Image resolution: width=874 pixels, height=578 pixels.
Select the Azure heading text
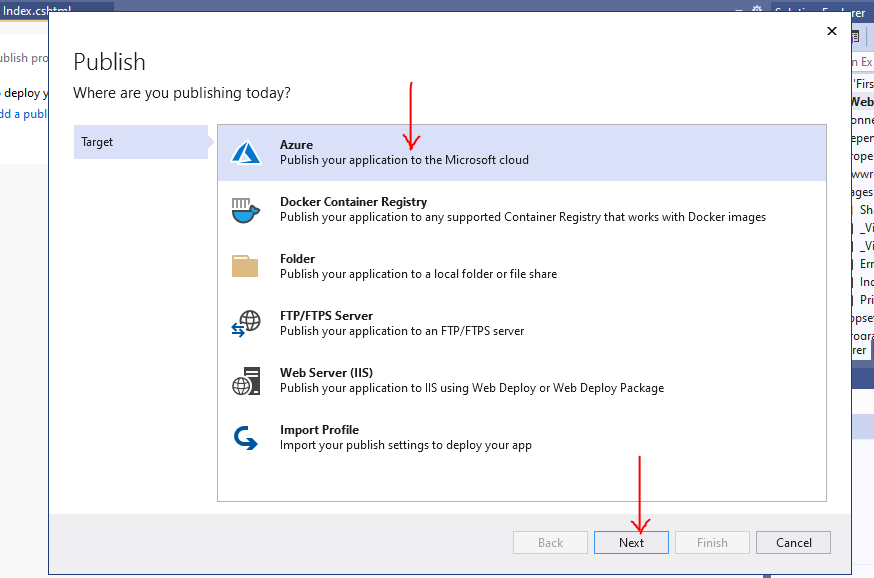pos(296,145)
